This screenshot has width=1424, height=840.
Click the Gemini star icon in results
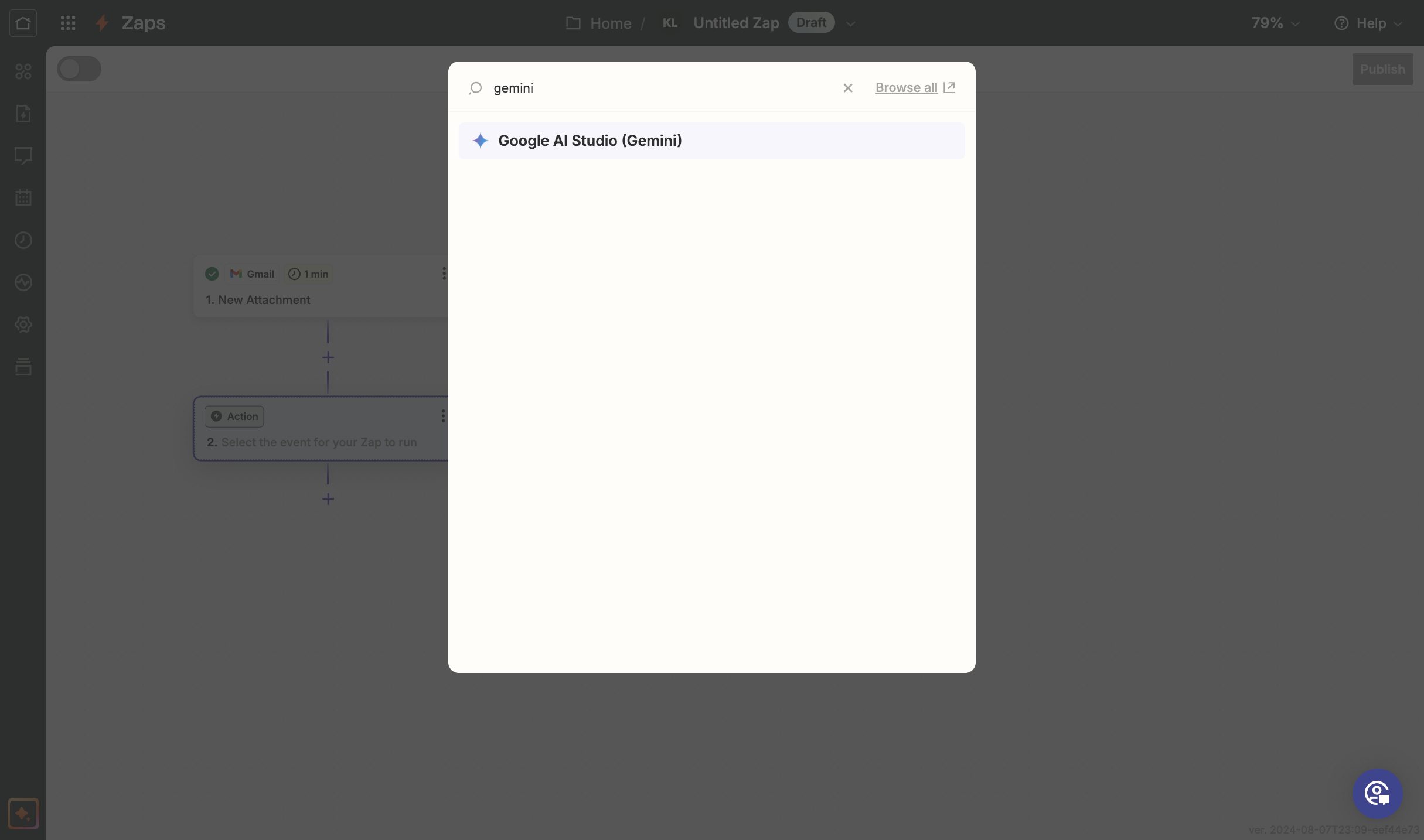[x=481, y=141]
